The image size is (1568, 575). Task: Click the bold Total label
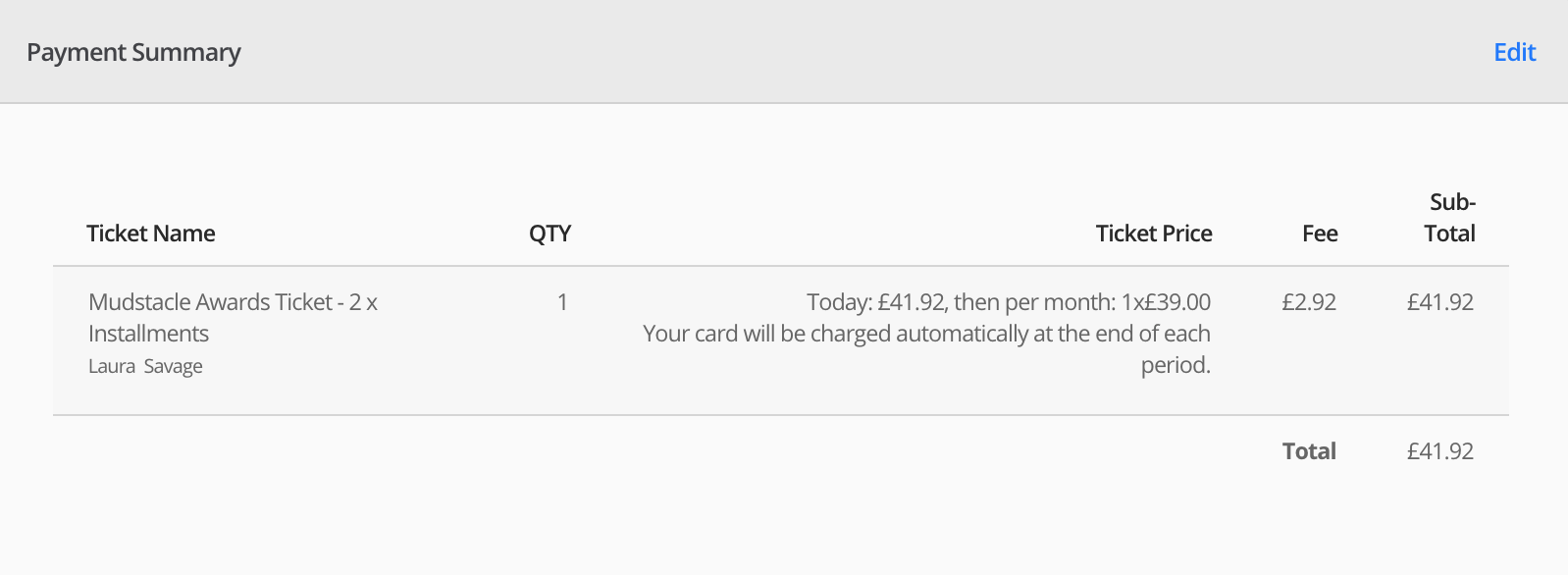(x=1309, y=451)
